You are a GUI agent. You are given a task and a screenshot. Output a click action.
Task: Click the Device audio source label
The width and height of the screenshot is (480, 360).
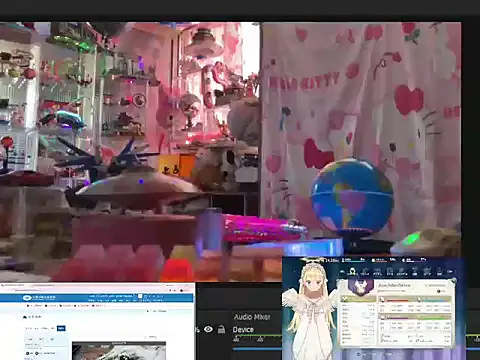click(243, 330)
